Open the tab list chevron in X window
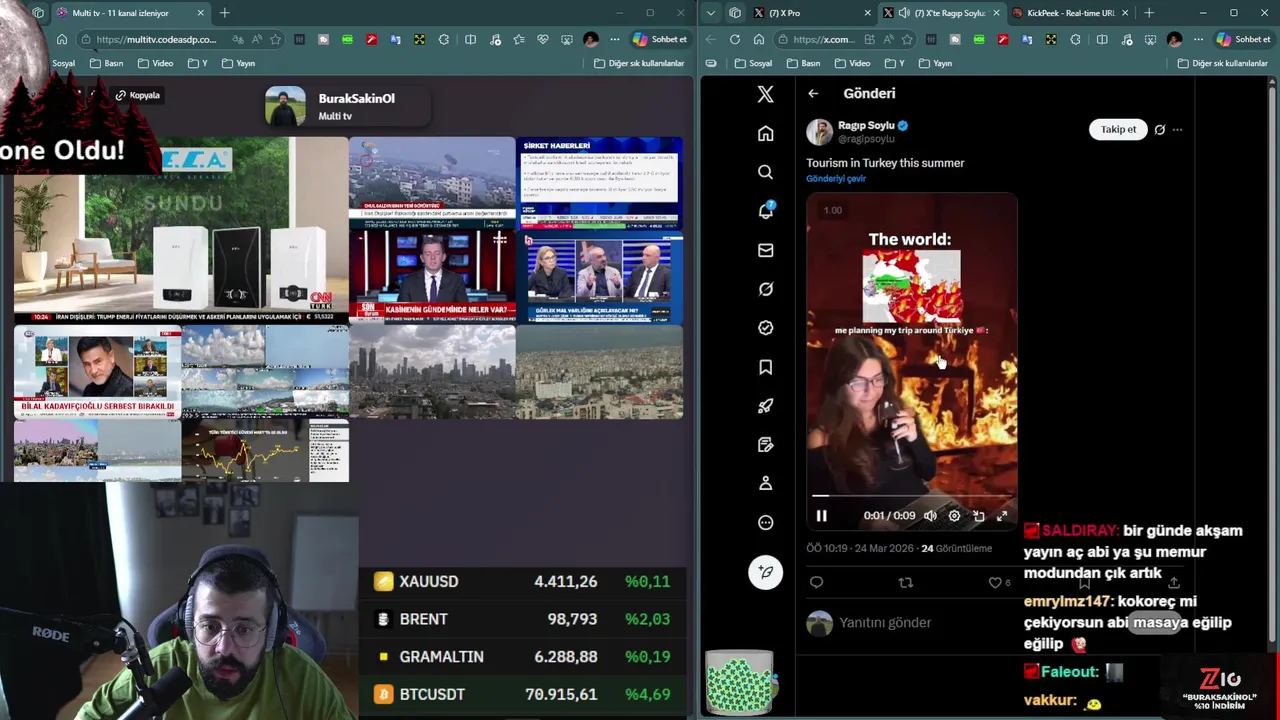 (711, 13)
